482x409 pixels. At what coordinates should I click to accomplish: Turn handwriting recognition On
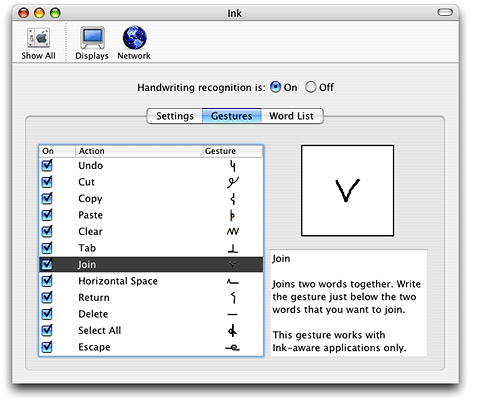click(x=275, y=87)
